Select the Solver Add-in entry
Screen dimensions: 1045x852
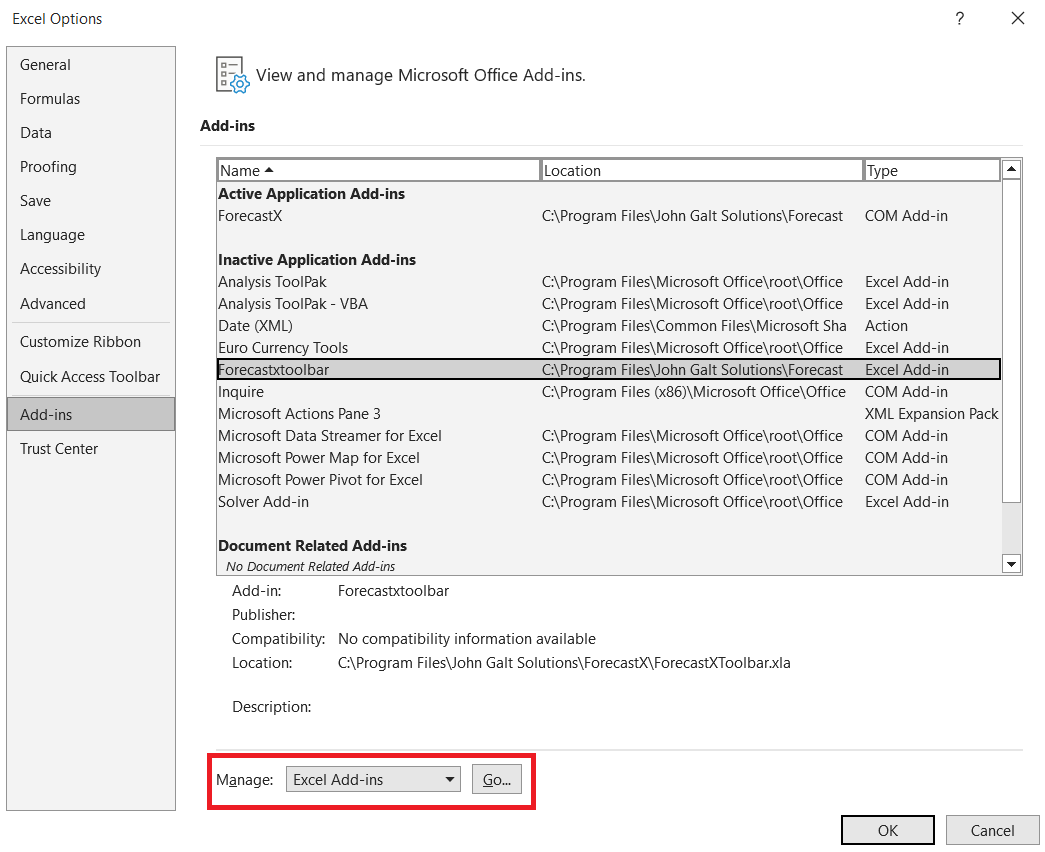pos(262,501)
